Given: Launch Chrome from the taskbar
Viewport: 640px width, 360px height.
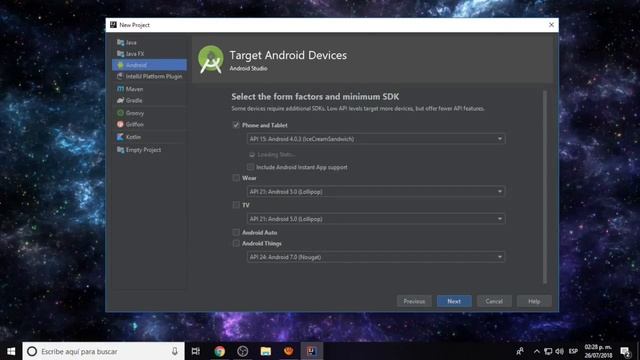Looking at the screenshot, I should click(x=220, y=351).
